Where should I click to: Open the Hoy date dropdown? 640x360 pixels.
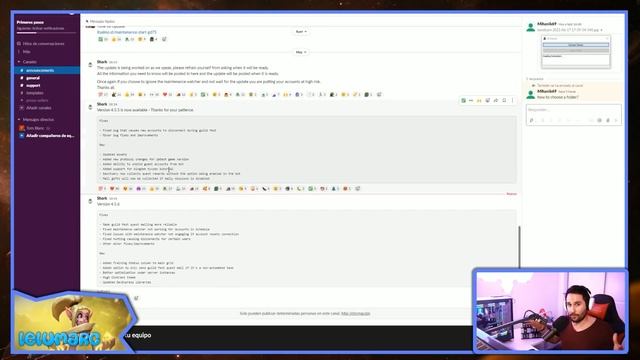click(x=301, y=52)
